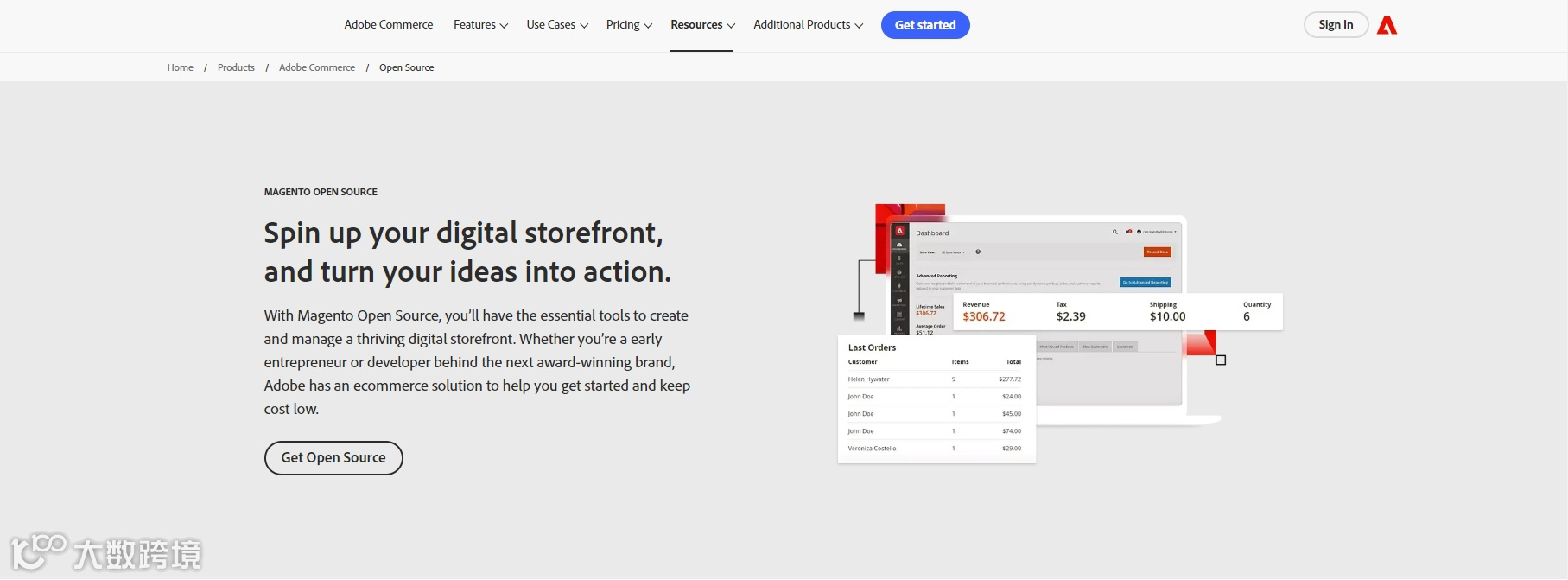Viewport: 1568px width, 580px height.
Task: Click the Revenue value $306.72
Action: (984, 317)
